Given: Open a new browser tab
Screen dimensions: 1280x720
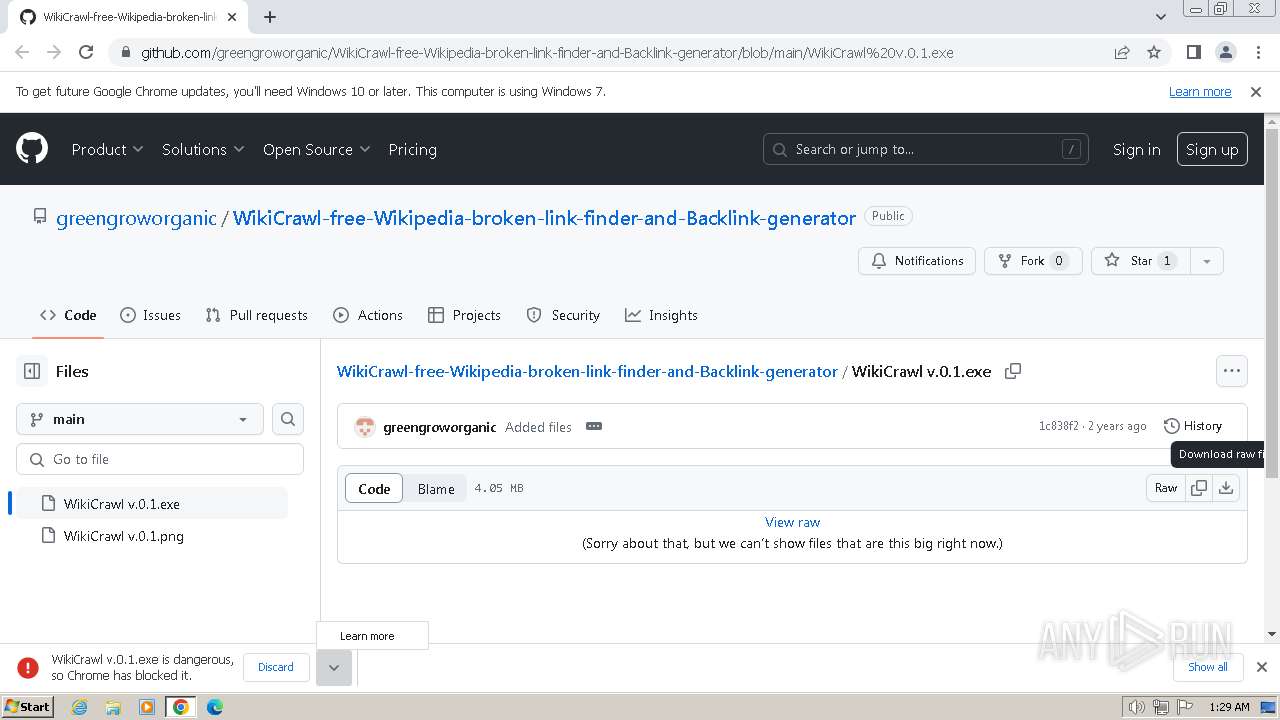Looking at the screenshot, I should tap(270, 17).
